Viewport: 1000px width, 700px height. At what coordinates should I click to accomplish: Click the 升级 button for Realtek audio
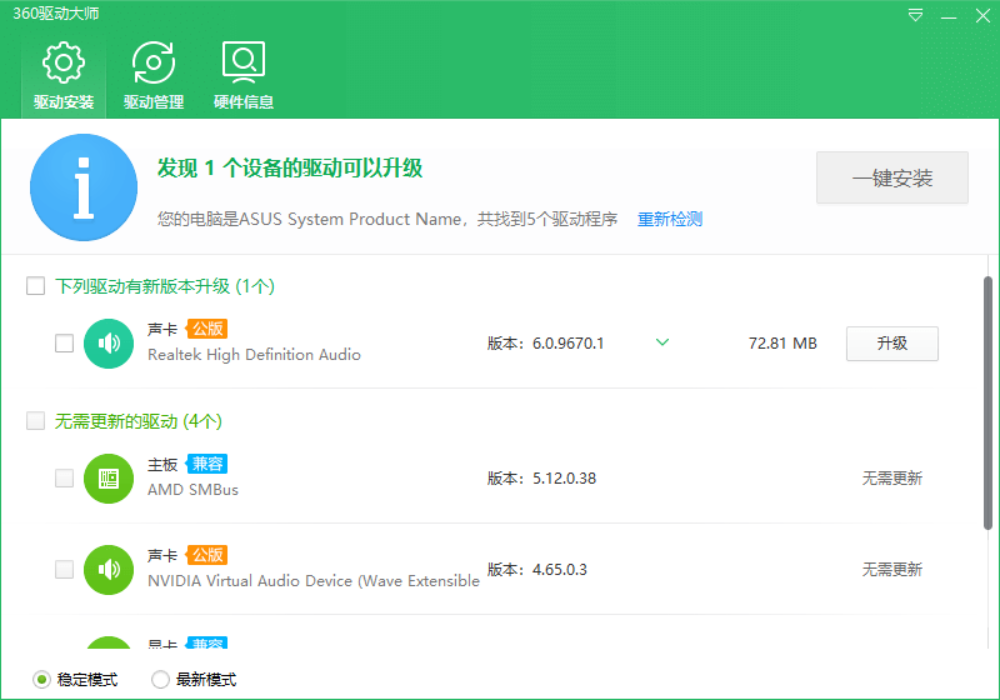[892, 344]
